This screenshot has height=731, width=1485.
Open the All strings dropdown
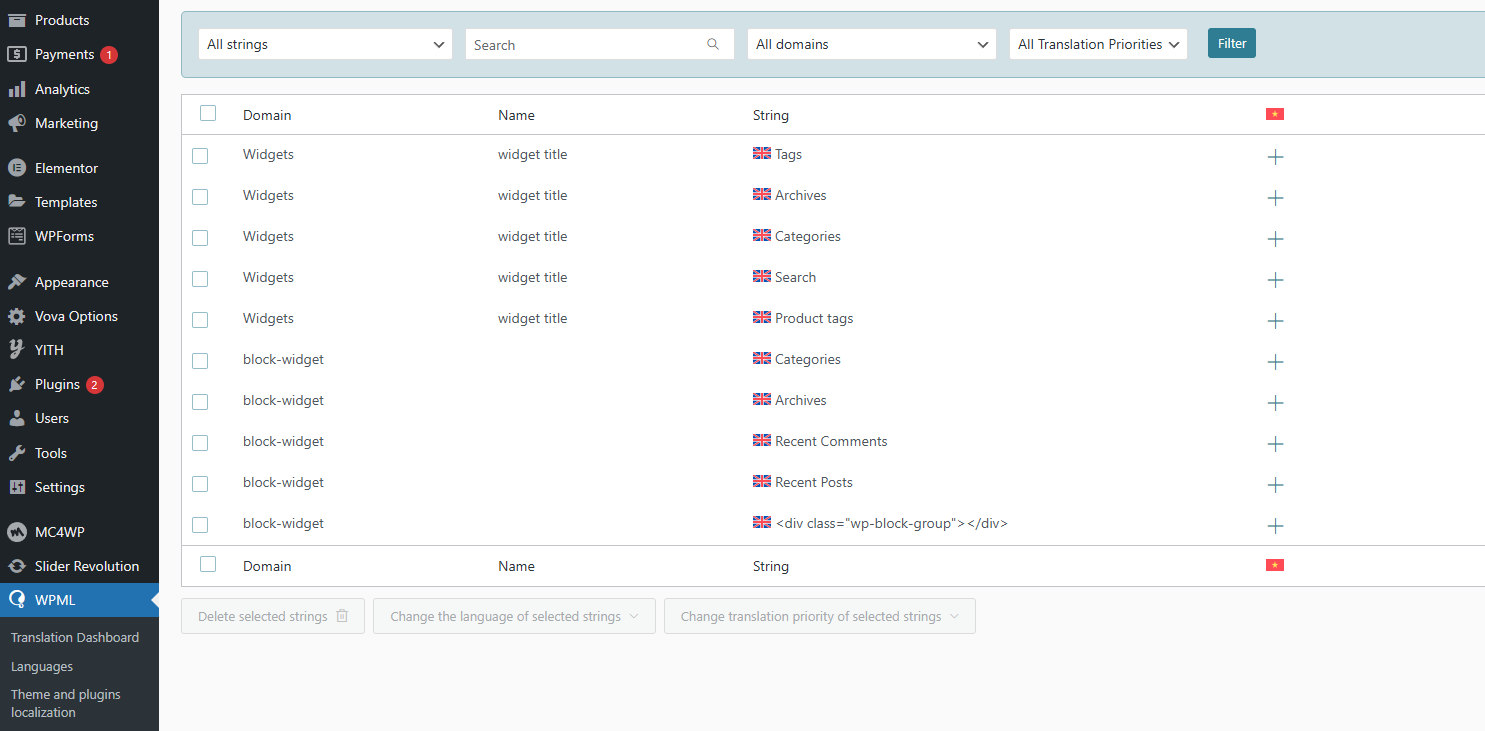click(325, 44)
